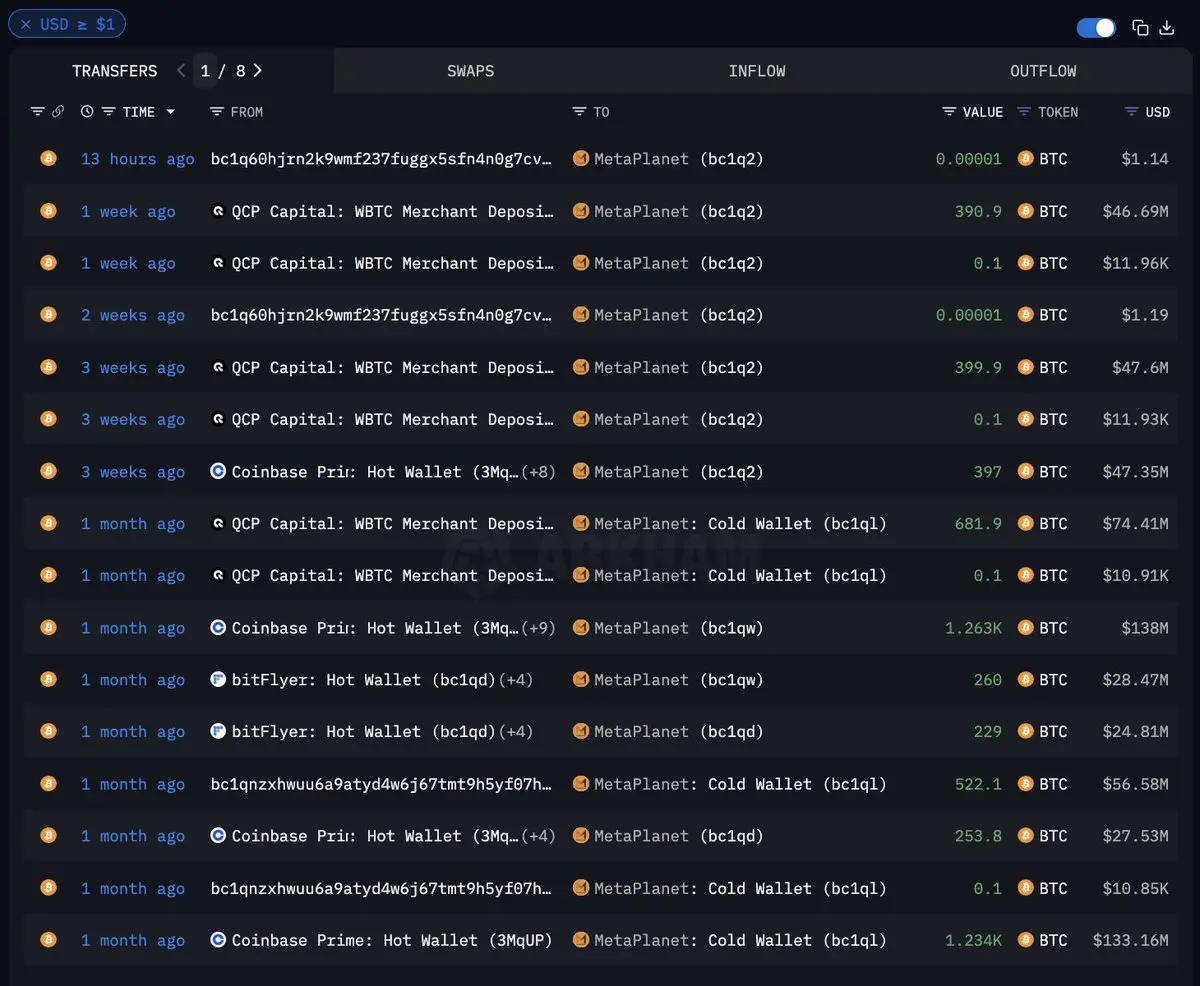Screen dimensions: 1200x986
Task: Expand the TIME sort dropdown arrow
Action: pos(171,112)
